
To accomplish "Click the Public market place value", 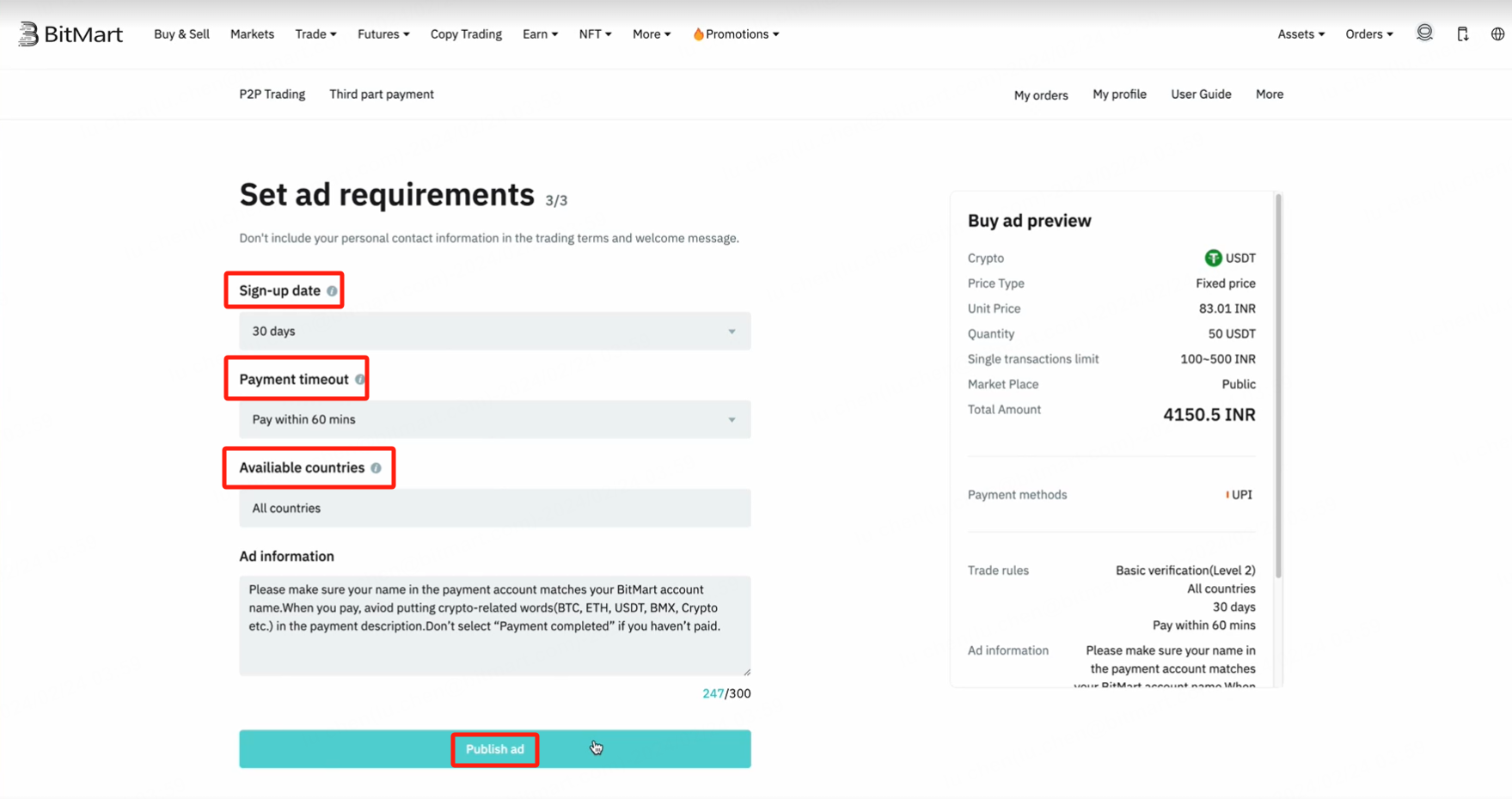I will click(x=1239, y=385).
